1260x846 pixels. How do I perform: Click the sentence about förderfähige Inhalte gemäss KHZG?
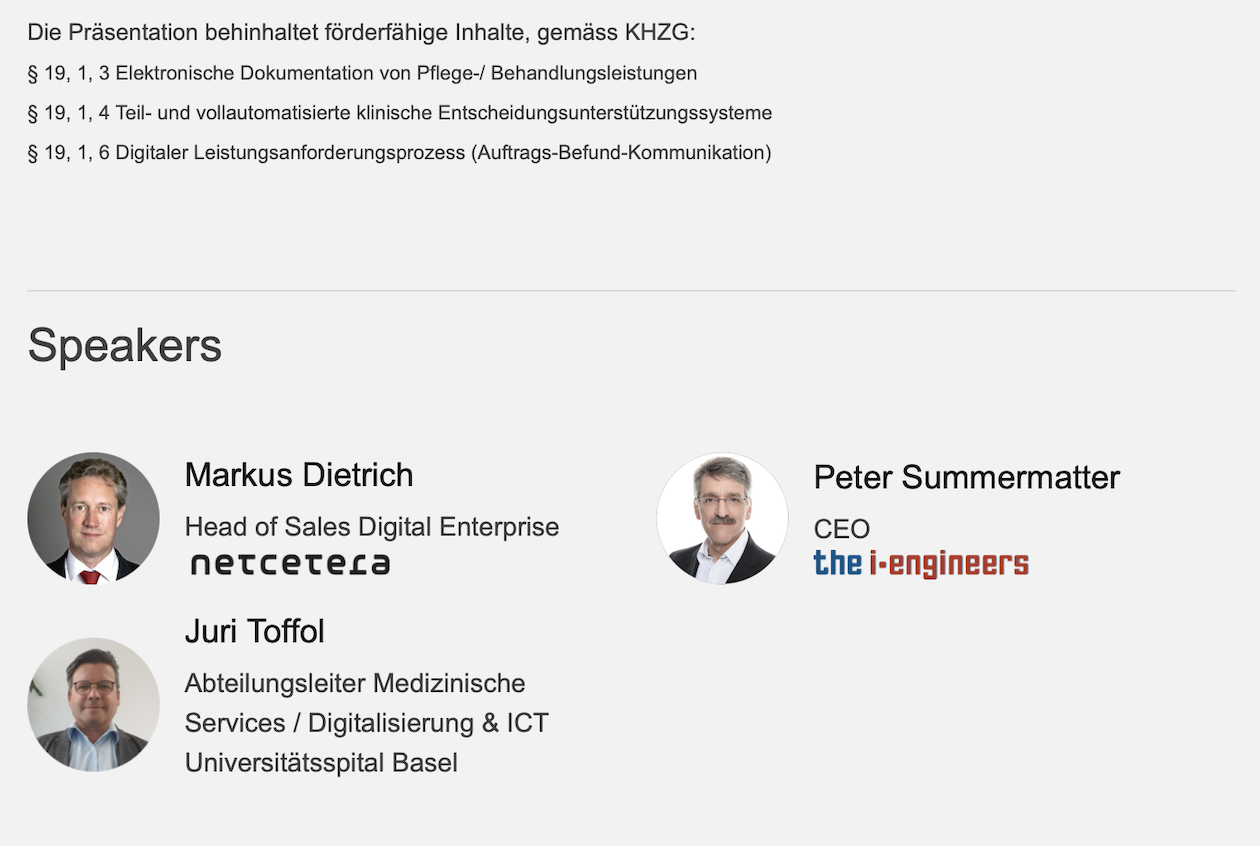tap(361, 33)
